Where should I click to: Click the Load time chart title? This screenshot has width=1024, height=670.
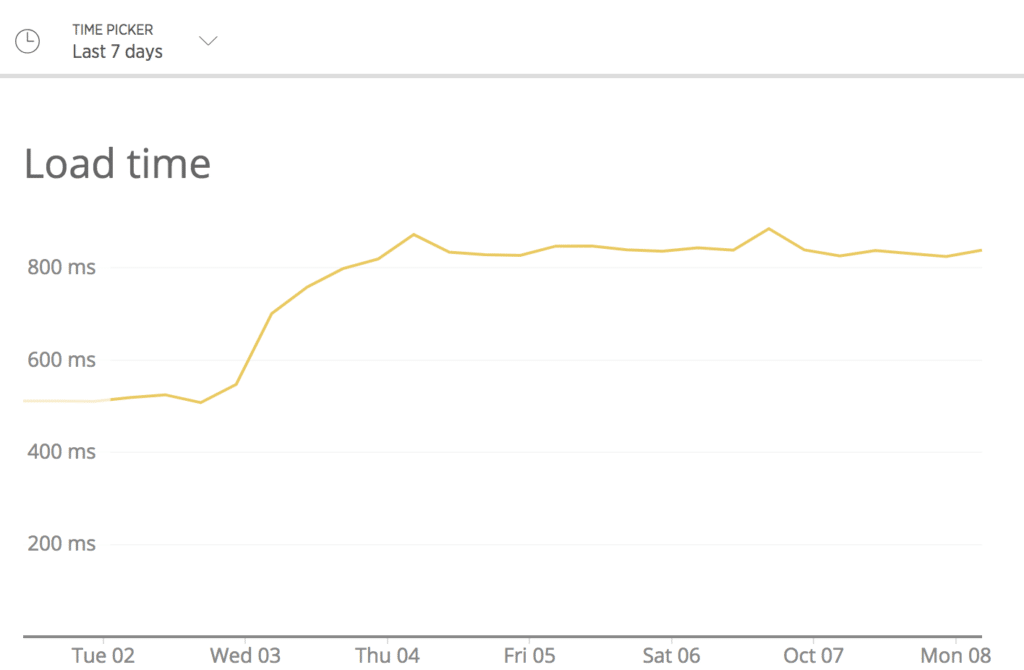pos(117,163)
